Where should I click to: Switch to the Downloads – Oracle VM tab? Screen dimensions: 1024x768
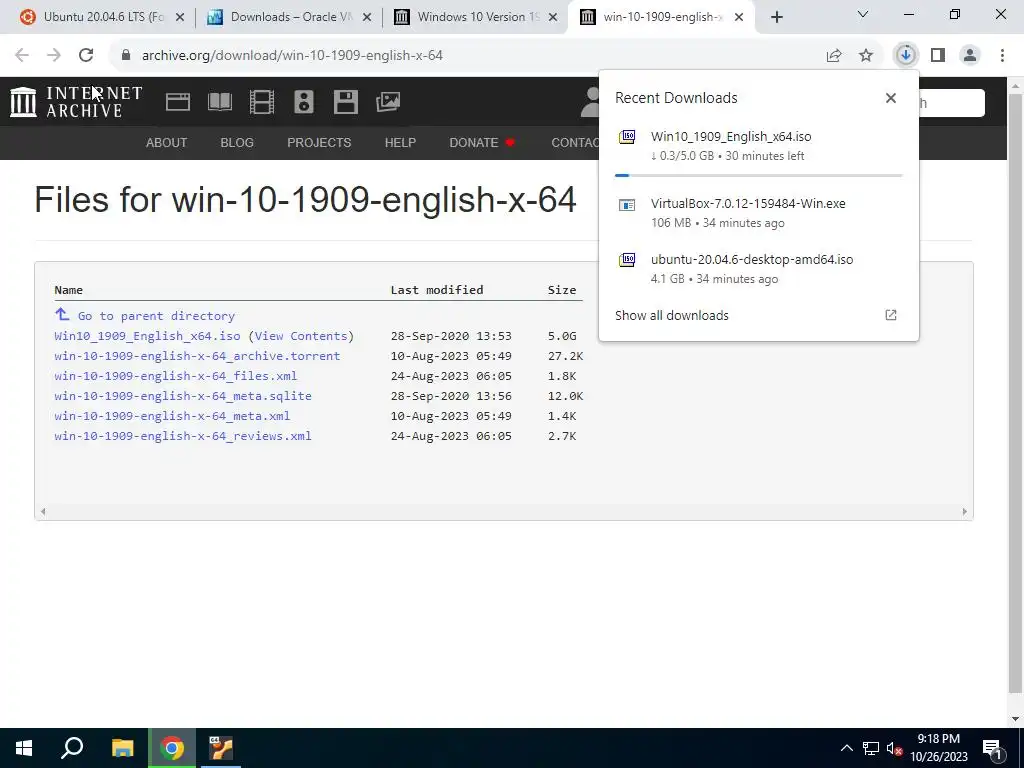coord(287,17)
